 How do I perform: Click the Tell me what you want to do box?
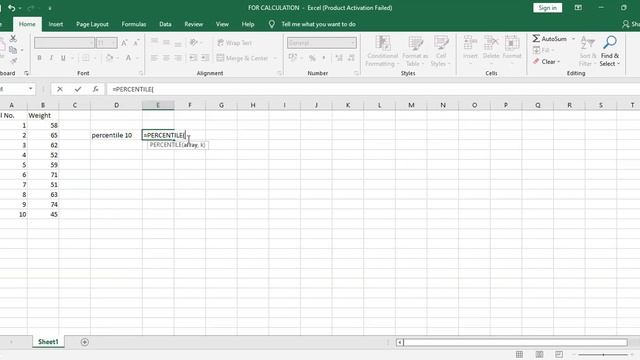click(x=318, y=24)
